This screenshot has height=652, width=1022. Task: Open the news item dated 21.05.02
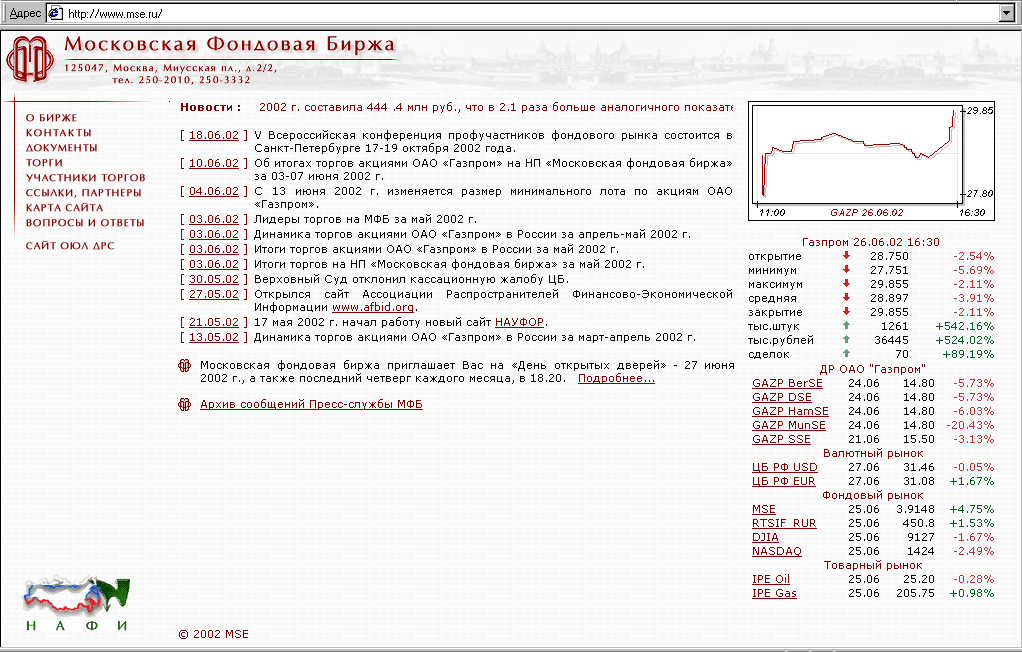[x=214, y=323]
